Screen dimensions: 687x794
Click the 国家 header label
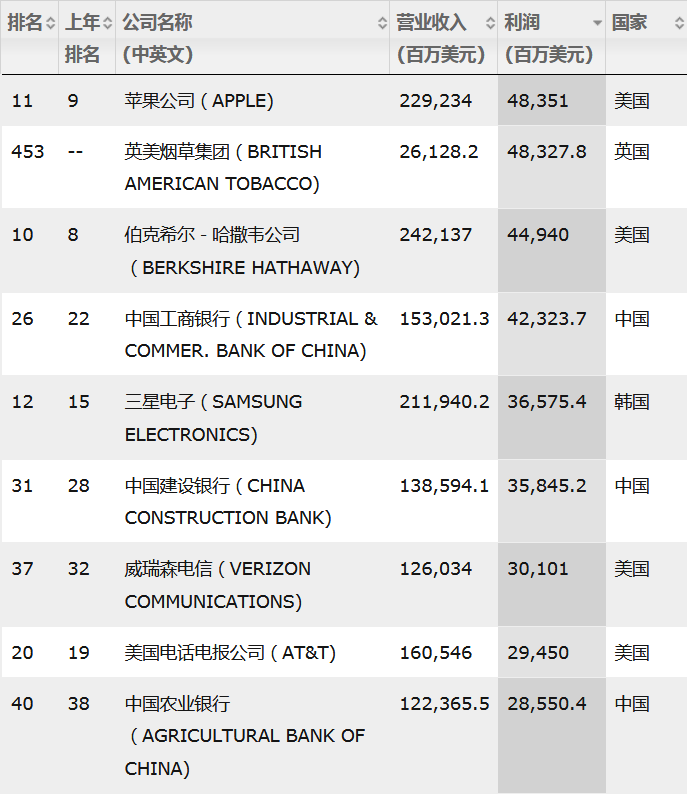(x=630, y=23)
